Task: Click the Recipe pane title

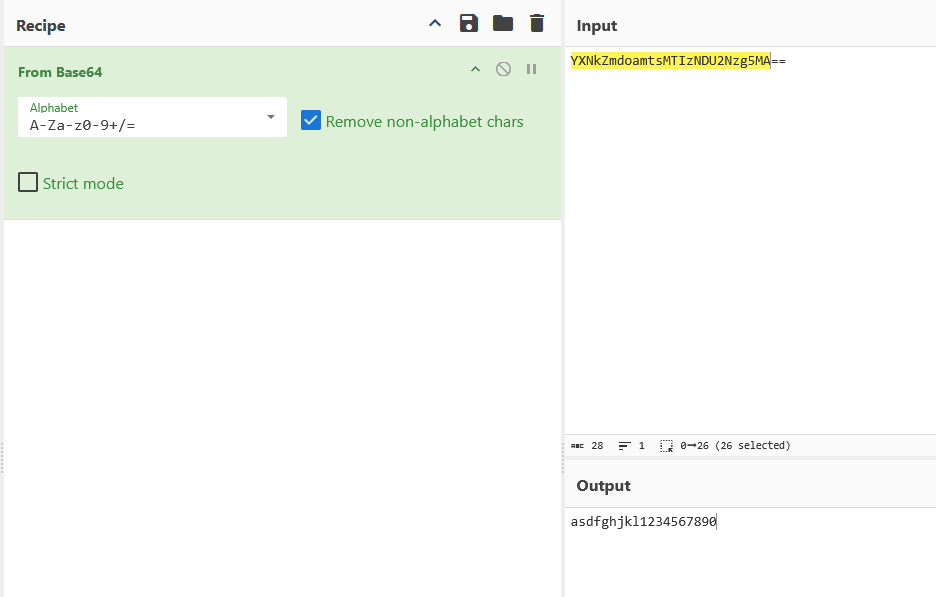Action: (41, 26)
